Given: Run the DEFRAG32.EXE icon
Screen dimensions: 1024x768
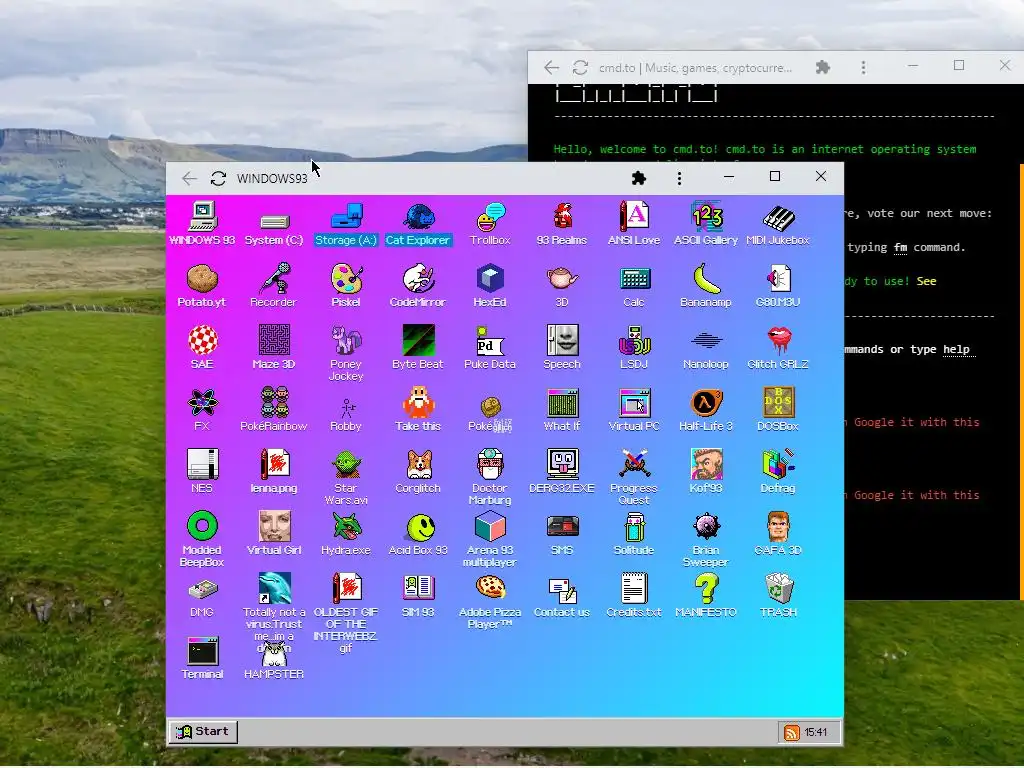Looking at the screenshot, I should point(562,465).
